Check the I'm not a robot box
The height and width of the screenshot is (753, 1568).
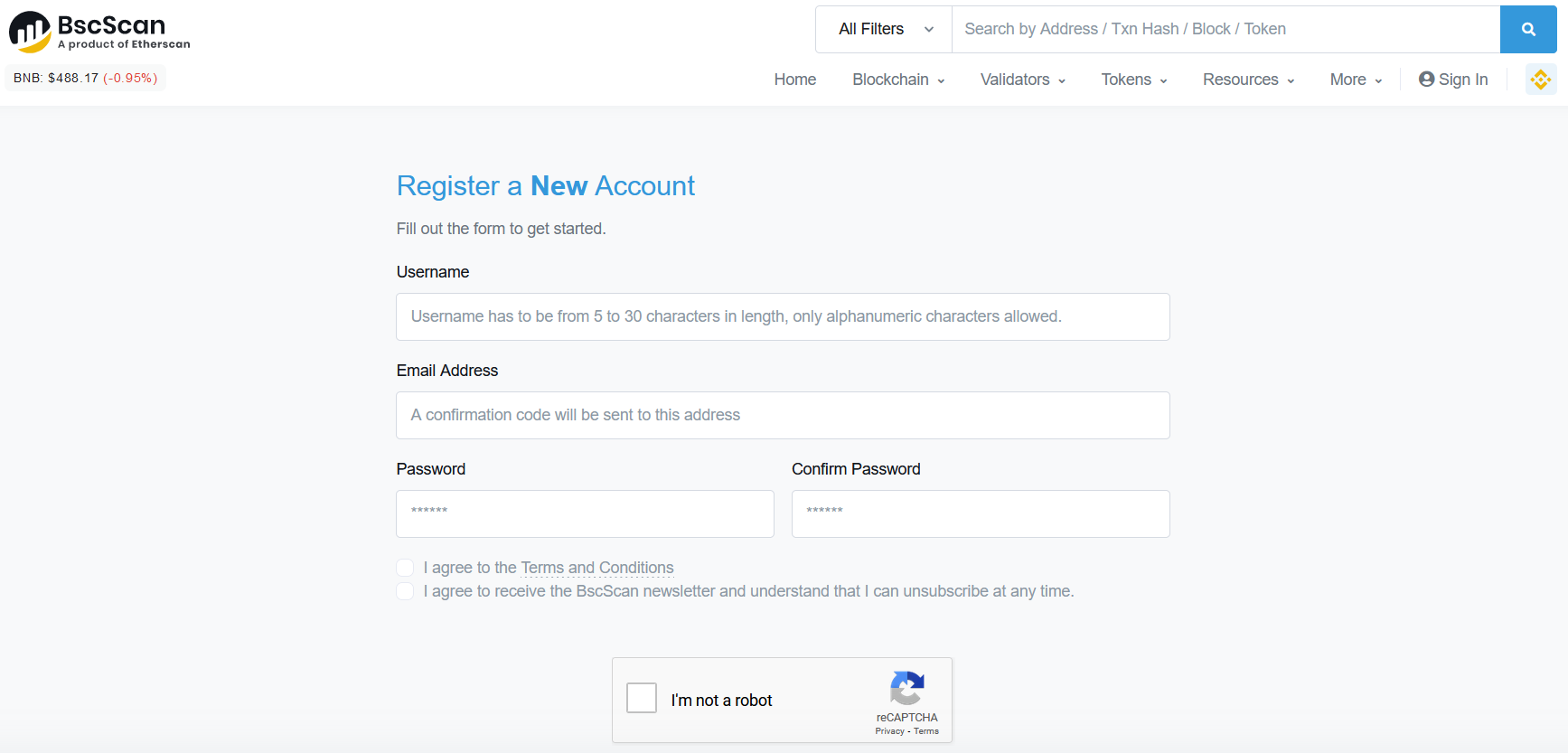(642, 698)
